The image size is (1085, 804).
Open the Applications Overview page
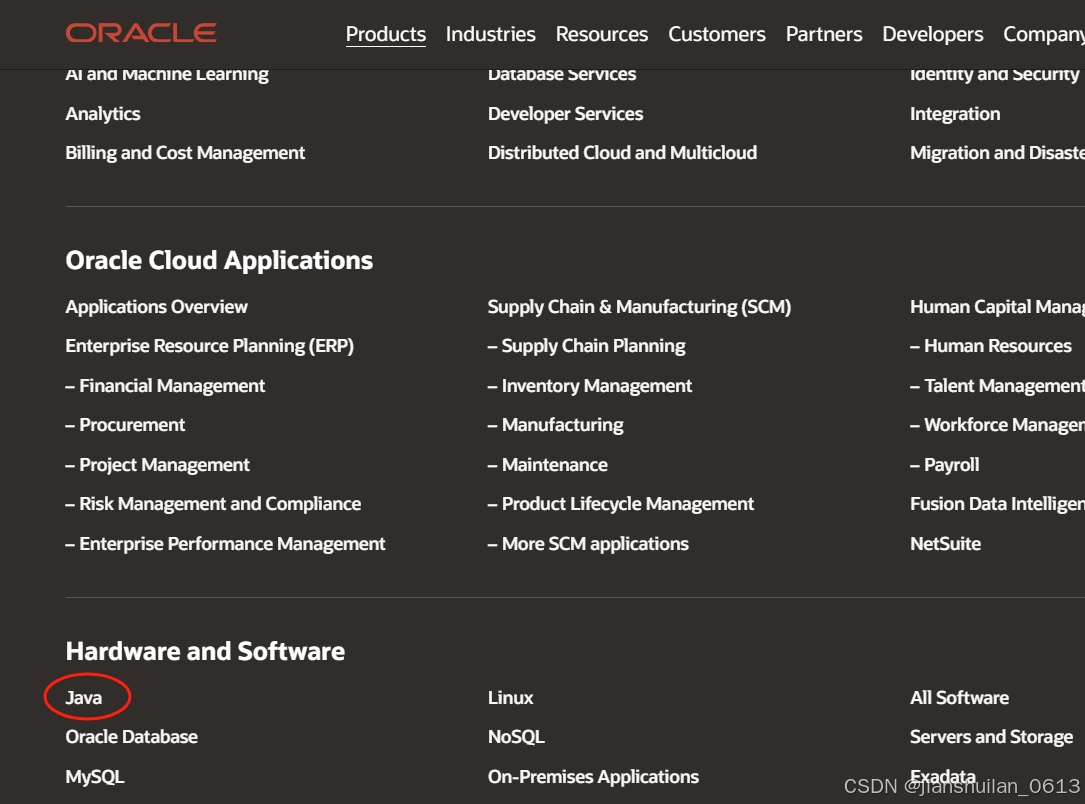tap(156, 306)
